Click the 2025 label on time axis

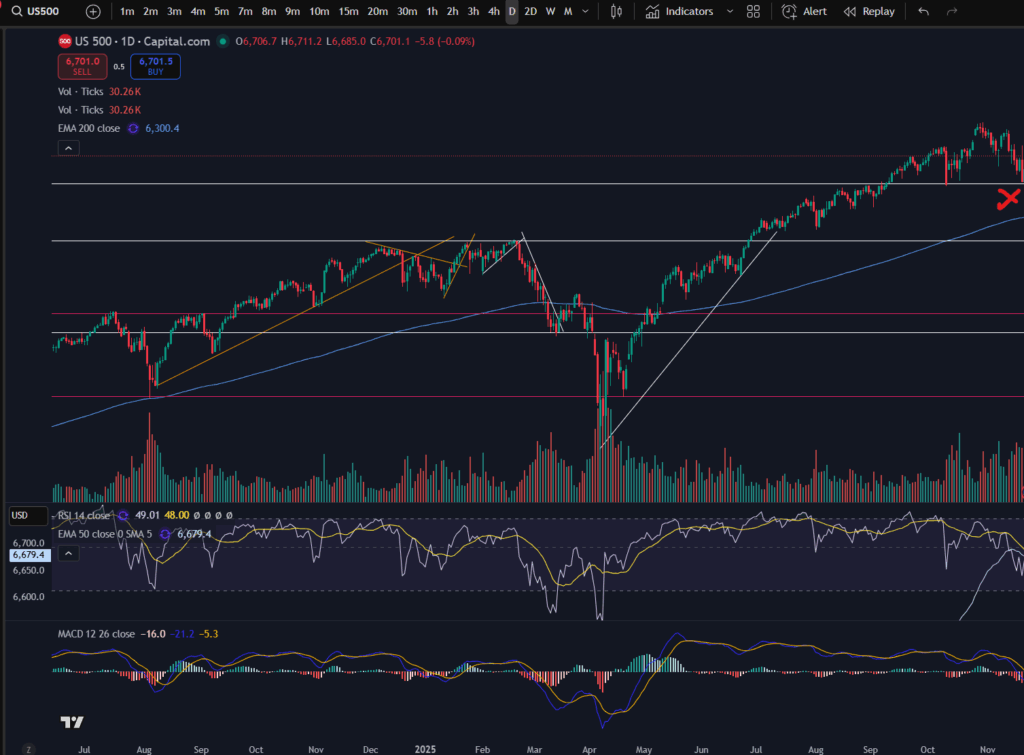(x=425, y=749)
